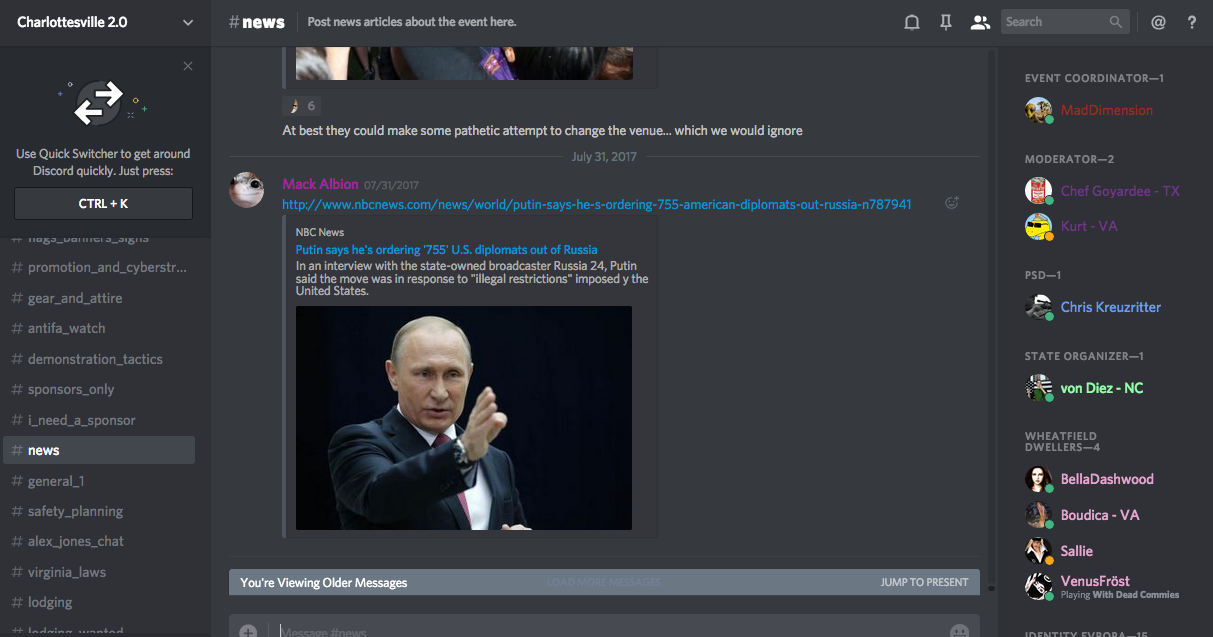The width and height of the screenshot is (1213, 637).
Task: Open the nbcnews.com article URL
Action: point(596,204)
